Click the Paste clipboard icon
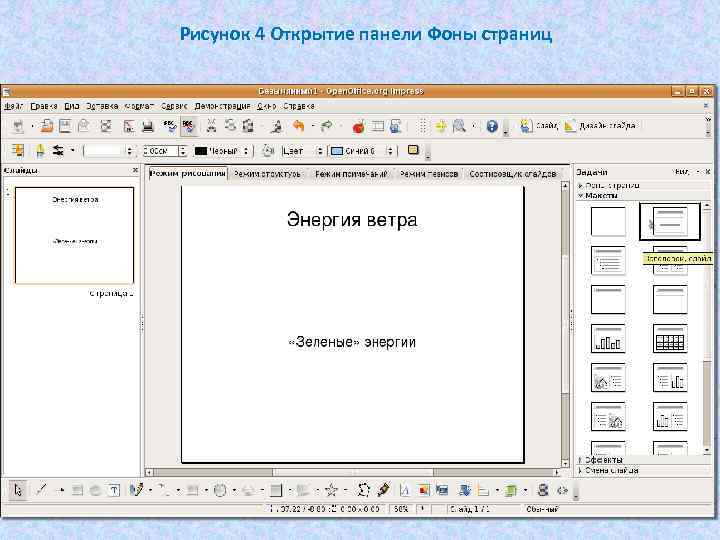The height and width of the screenshot is (540, 720). click(x=248, y=126)
